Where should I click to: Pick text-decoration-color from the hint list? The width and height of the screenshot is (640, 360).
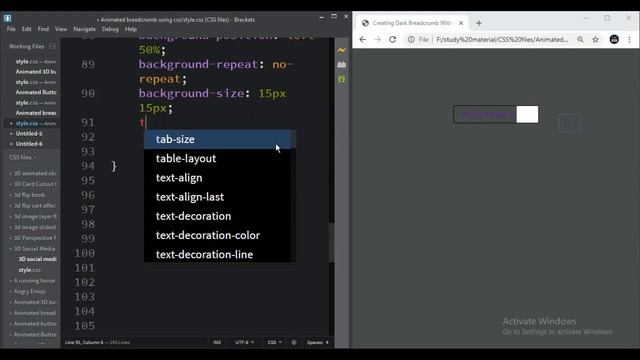tap(218, 235)
